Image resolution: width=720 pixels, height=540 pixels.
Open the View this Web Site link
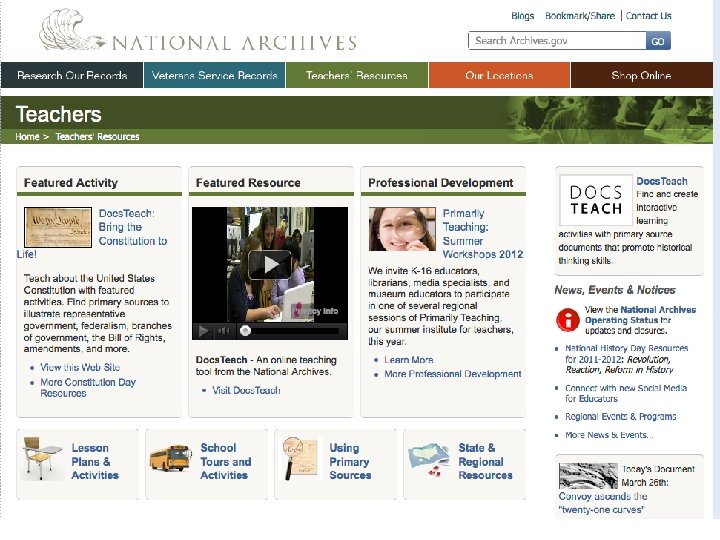(80, 367)
